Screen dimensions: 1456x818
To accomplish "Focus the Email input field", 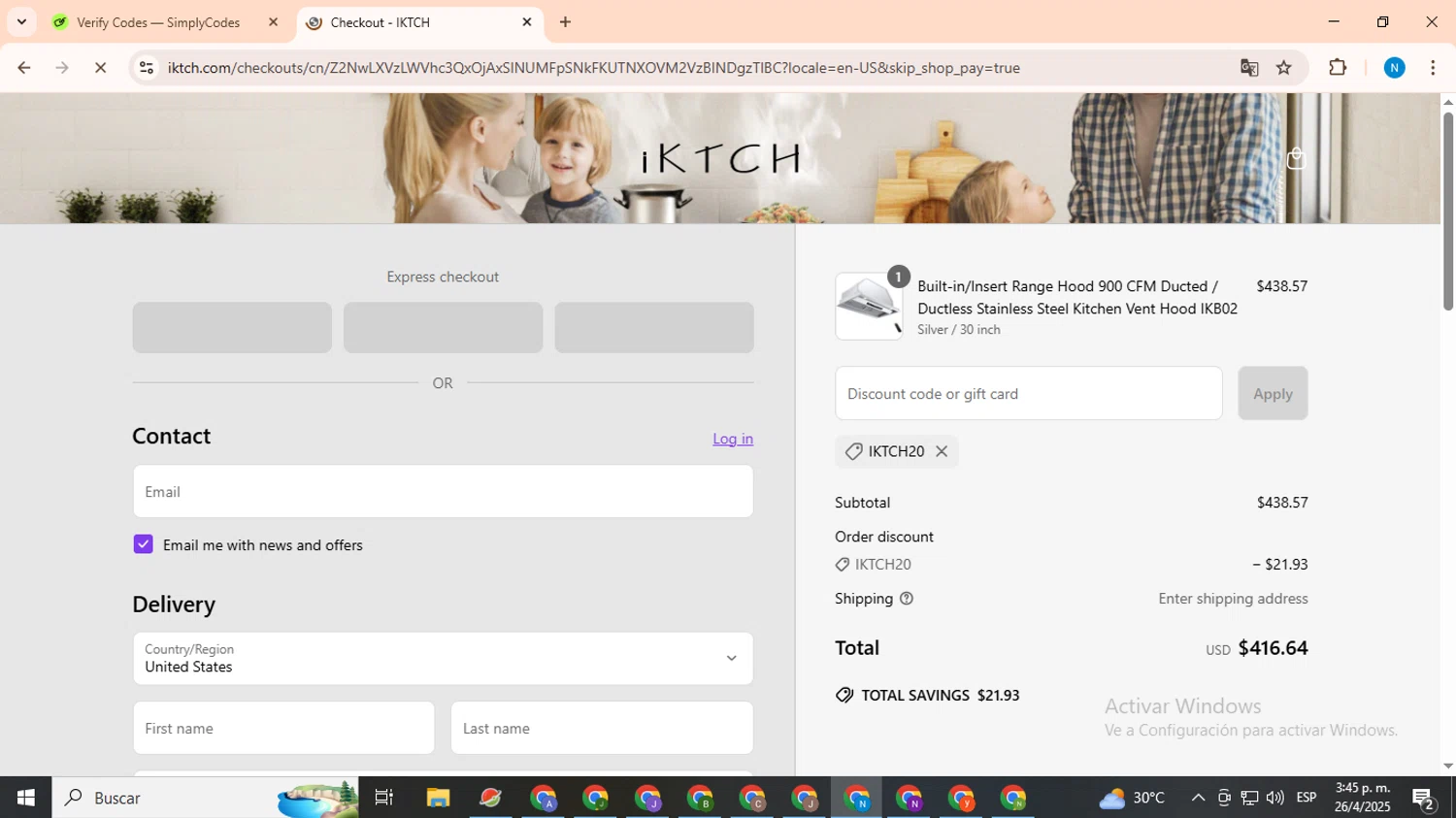I will point(443,491).
